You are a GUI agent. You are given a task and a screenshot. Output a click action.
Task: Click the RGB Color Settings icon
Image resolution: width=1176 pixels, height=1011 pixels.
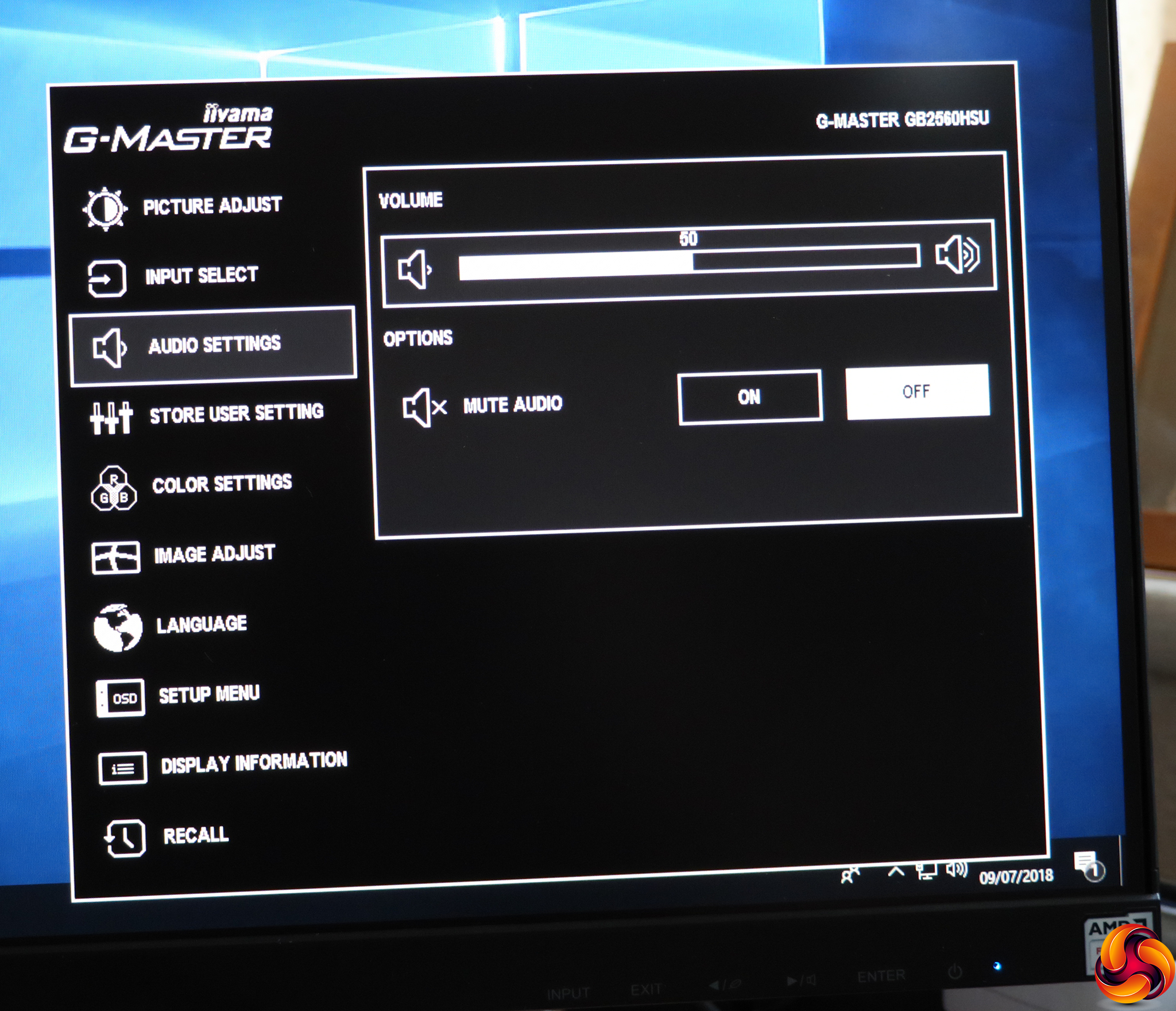[114, 489]
